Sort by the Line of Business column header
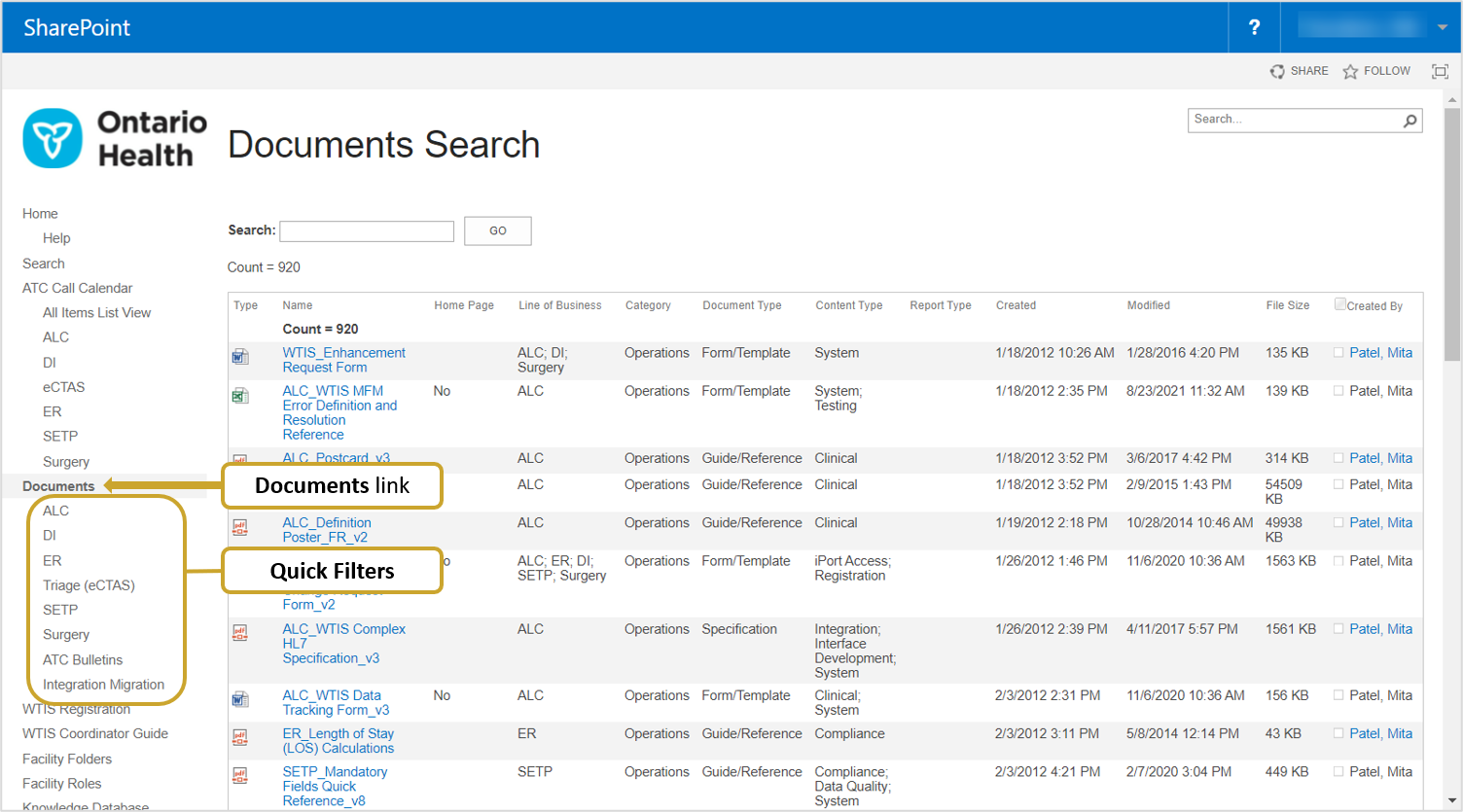The height and width of the screenshot is (812, 1463). coord(559,305)
